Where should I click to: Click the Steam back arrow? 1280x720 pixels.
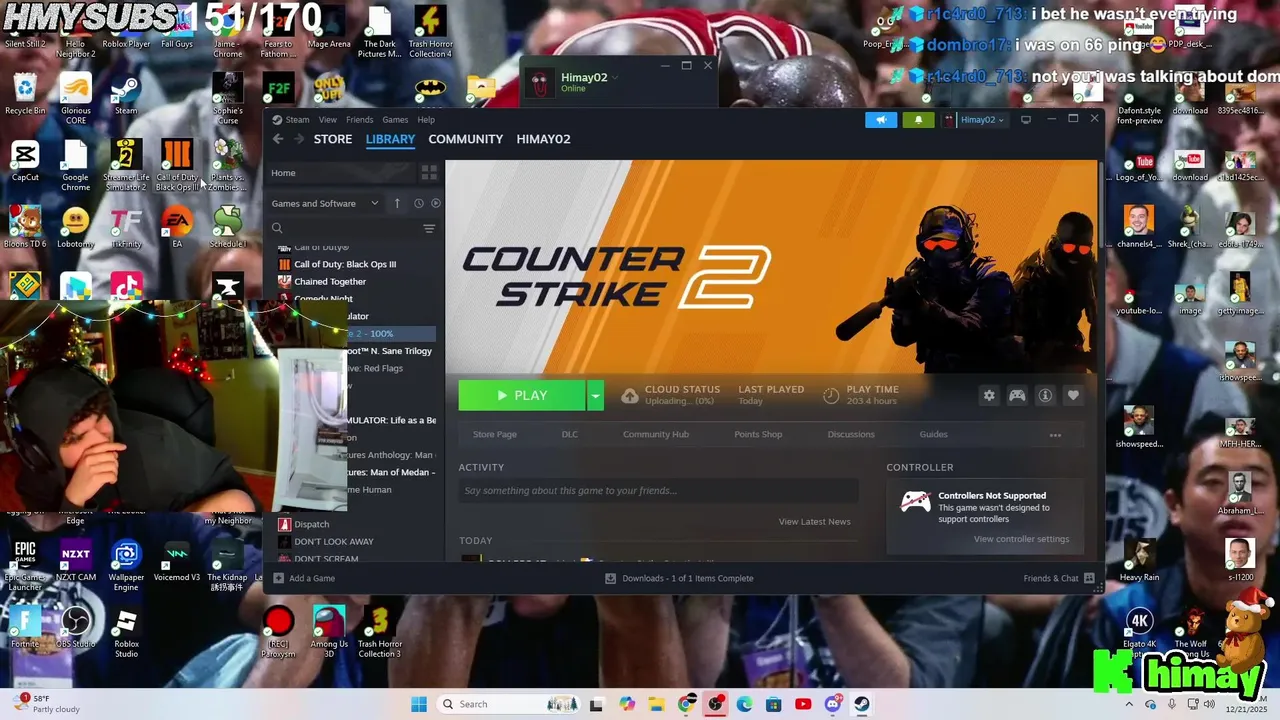pos(278,139)
